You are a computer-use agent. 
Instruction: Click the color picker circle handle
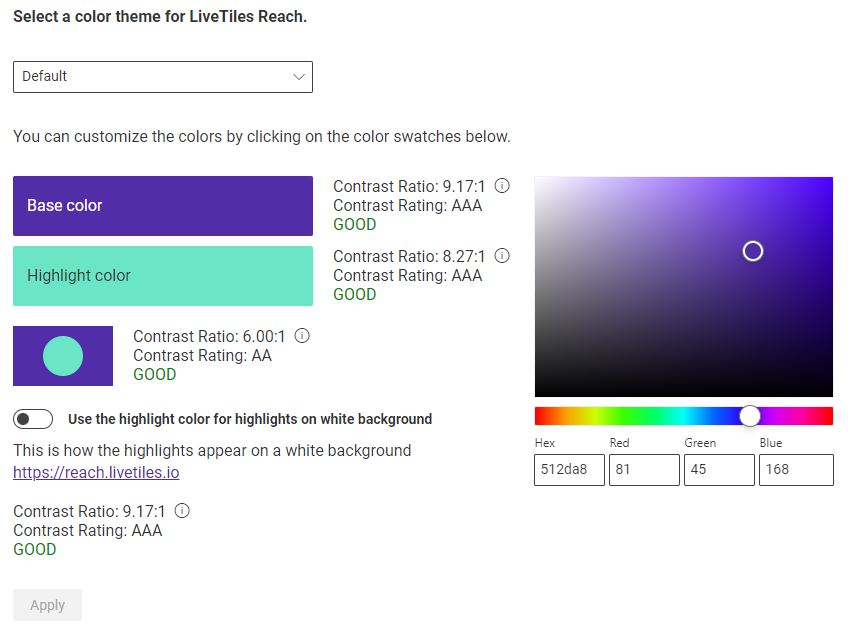pos(753,251)
